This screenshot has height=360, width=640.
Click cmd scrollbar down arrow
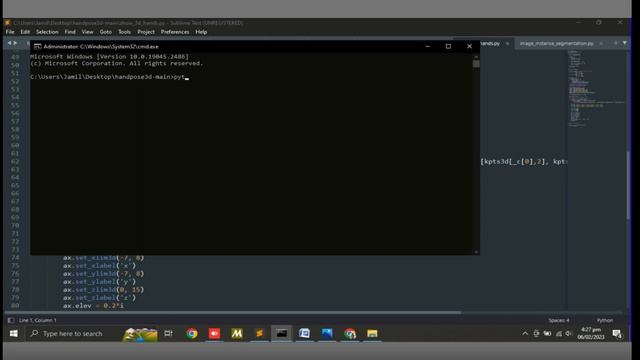click(x=476, y=252)
